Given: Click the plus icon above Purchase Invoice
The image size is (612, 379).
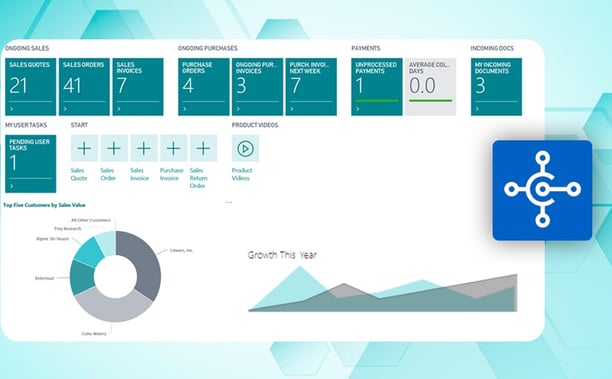Looking at the screenshot, I should pyautogui.click(x=174, y=148).
